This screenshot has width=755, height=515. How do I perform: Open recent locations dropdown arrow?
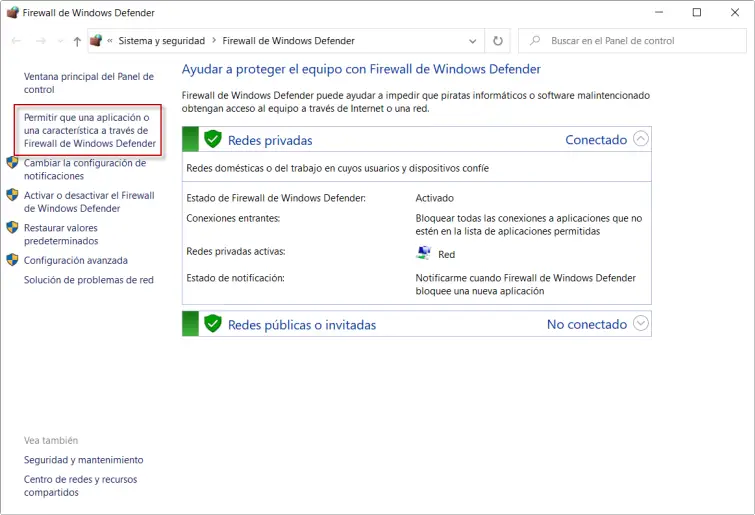[59, 41]
